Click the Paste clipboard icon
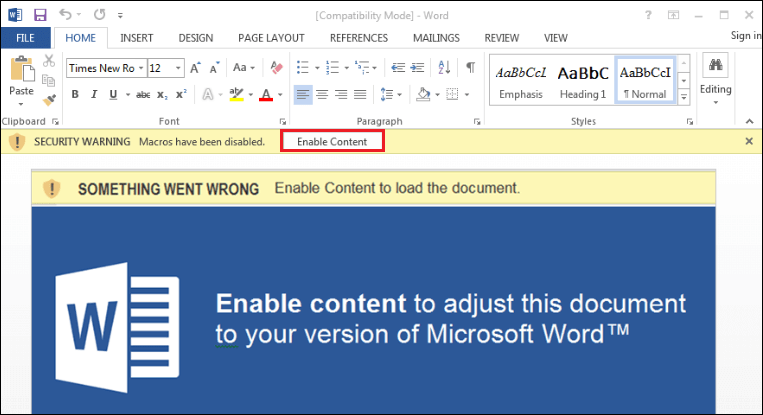763x415 pixels. (22, 69)
